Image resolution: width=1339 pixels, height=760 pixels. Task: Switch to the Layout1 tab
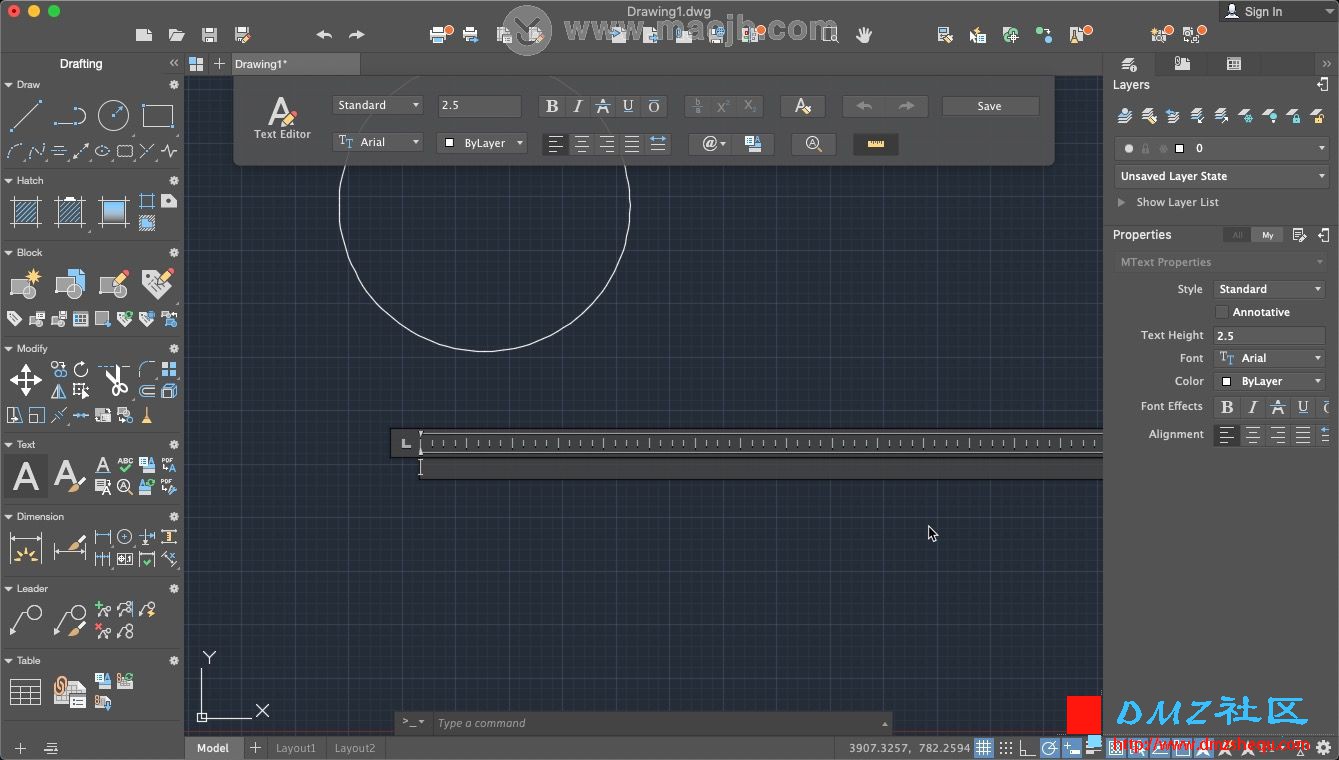[296, 748]
